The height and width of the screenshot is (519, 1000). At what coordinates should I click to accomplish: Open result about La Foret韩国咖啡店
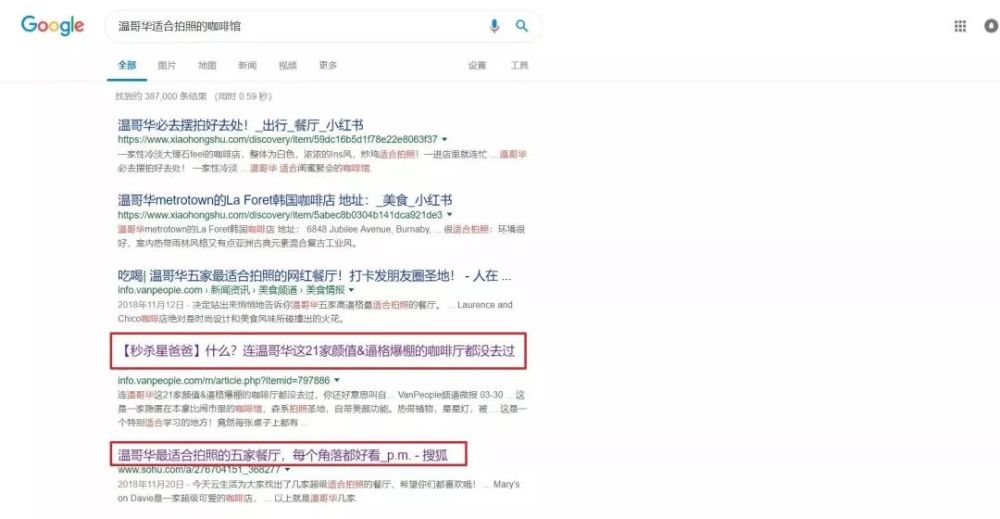[x=284, y=200]
